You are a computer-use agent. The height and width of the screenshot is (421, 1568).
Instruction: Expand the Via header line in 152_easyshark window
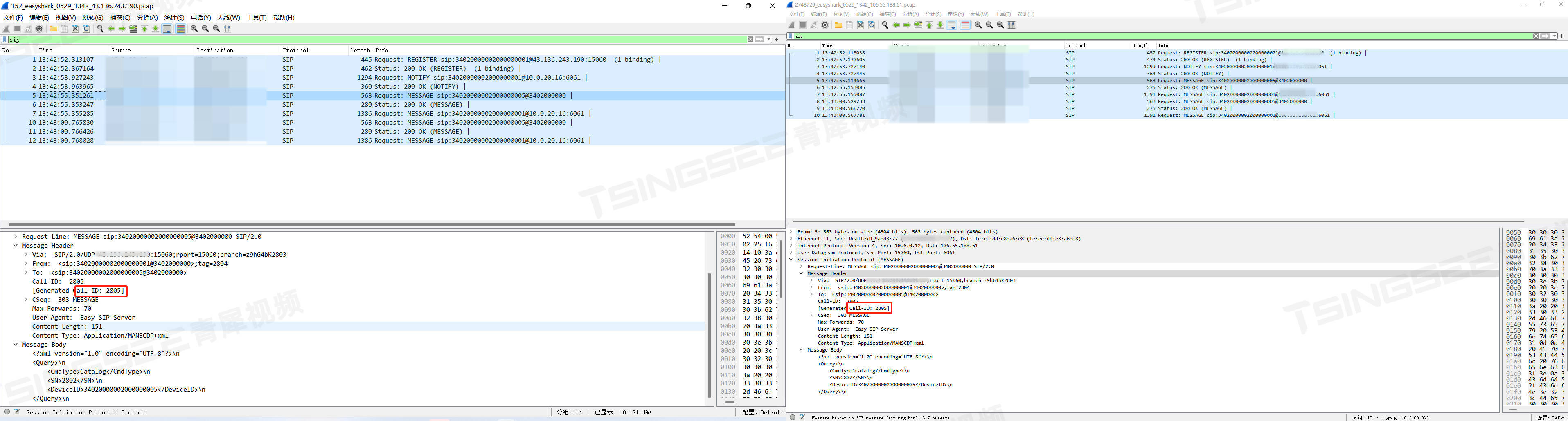[x=25, y=254]
